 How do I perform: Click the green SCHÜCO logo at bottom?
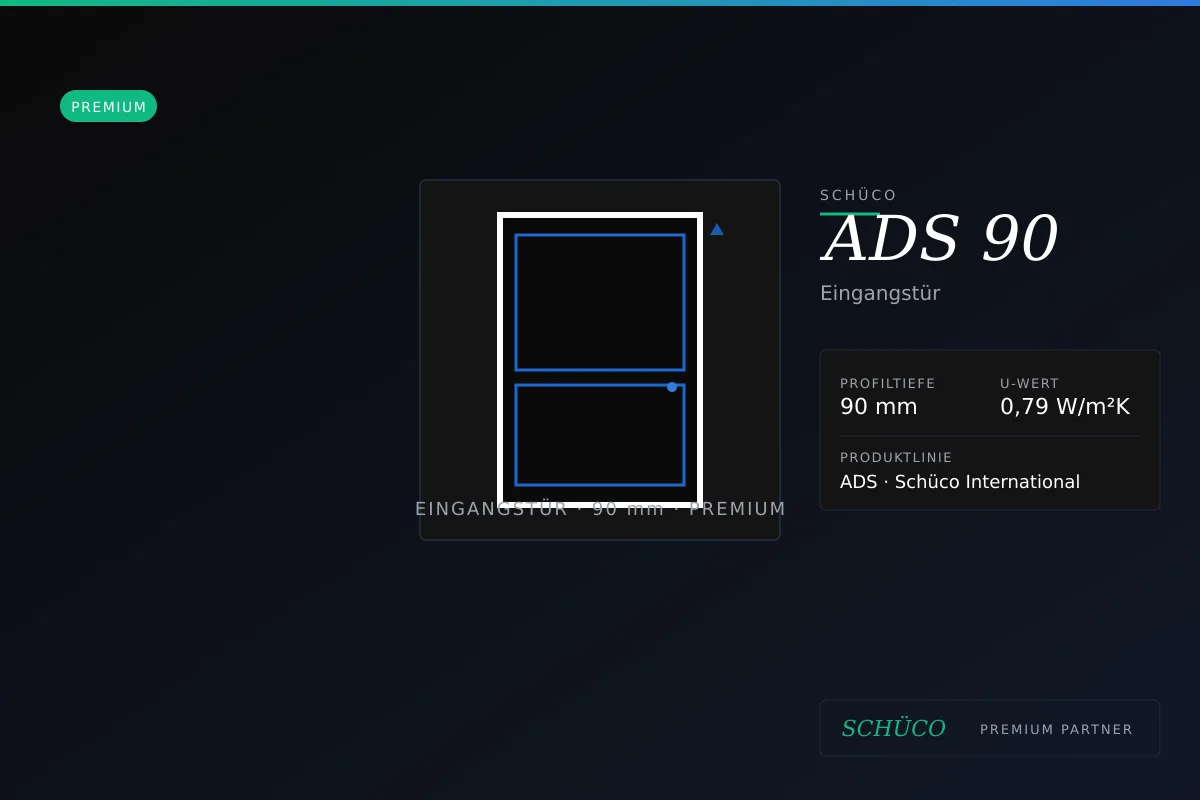click(x=893, y=728)
